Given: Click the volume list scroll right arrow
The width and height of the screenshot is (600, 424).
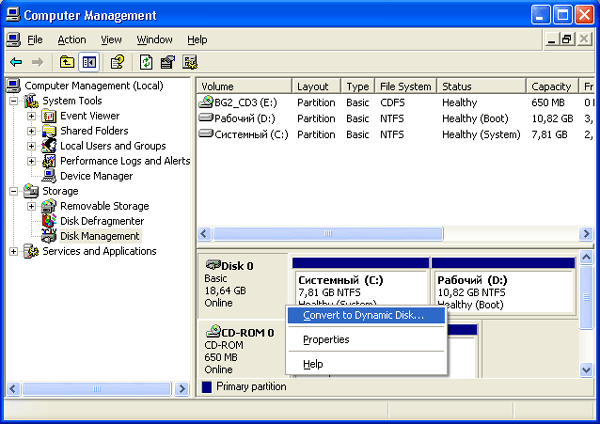Looking at the screenshot, I should (586, 234).
